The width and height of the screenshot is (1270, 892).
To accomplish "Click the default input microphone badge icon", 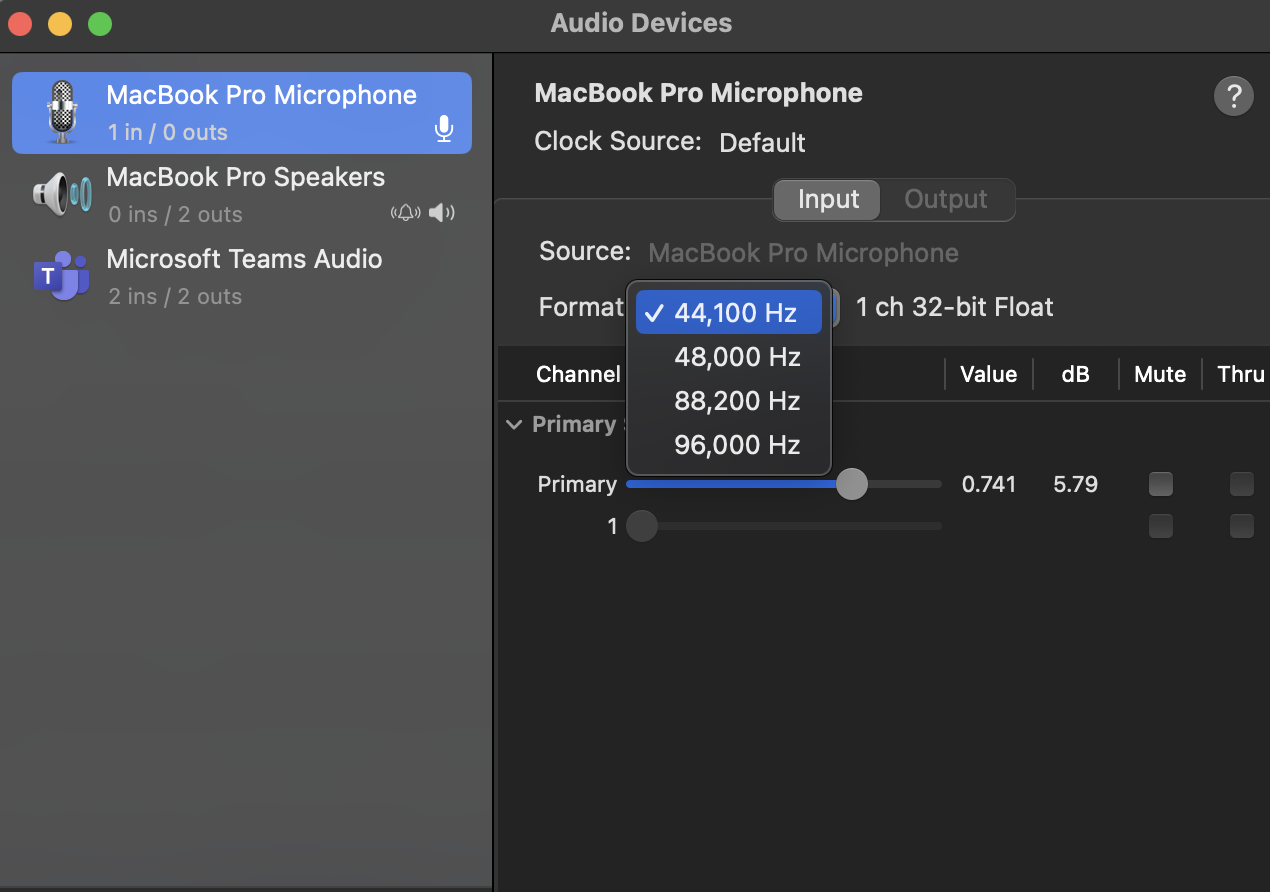I will [445, 129].
